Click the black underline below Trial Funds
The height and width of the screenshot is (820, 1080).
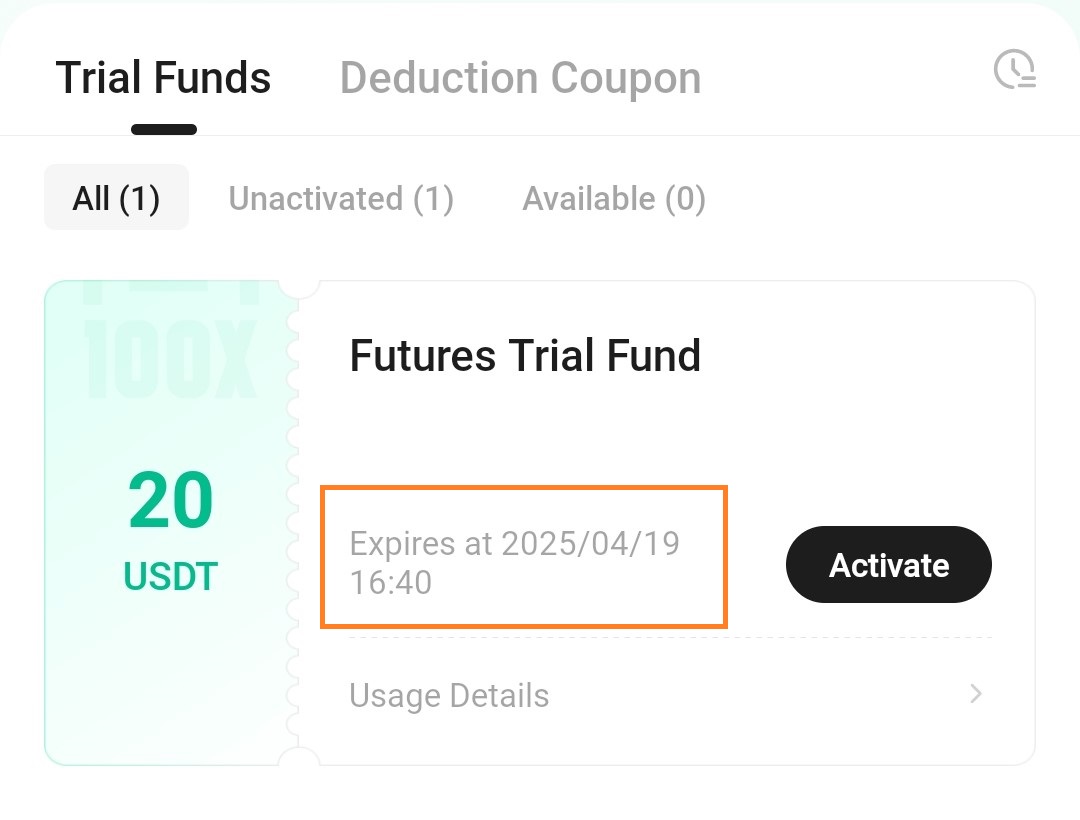point(164,129)
